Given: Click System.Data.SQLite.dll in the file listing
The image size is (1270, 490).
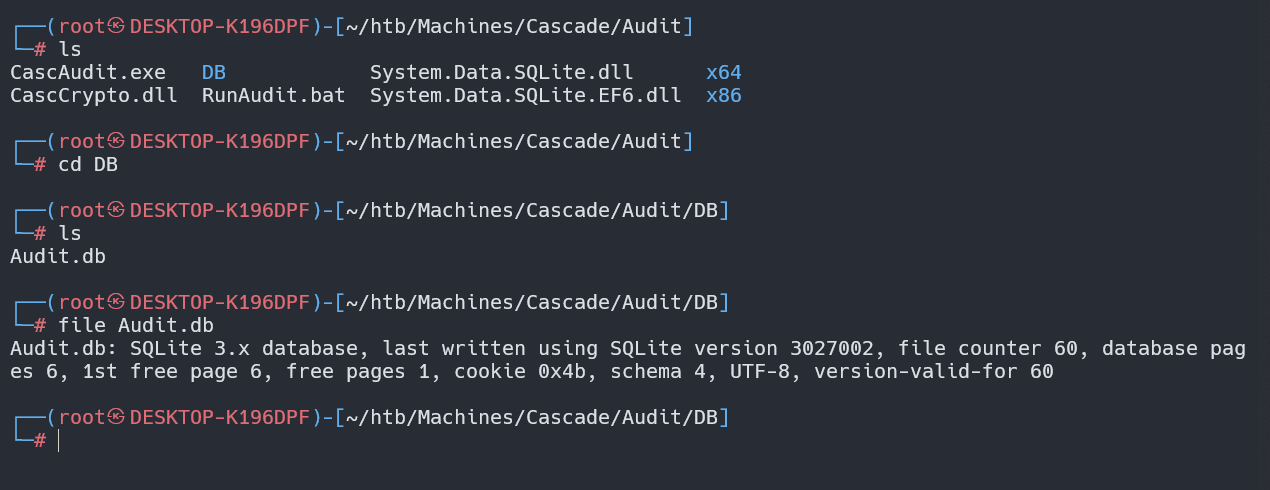Looking at the screenshot, I should coord(501,72).
